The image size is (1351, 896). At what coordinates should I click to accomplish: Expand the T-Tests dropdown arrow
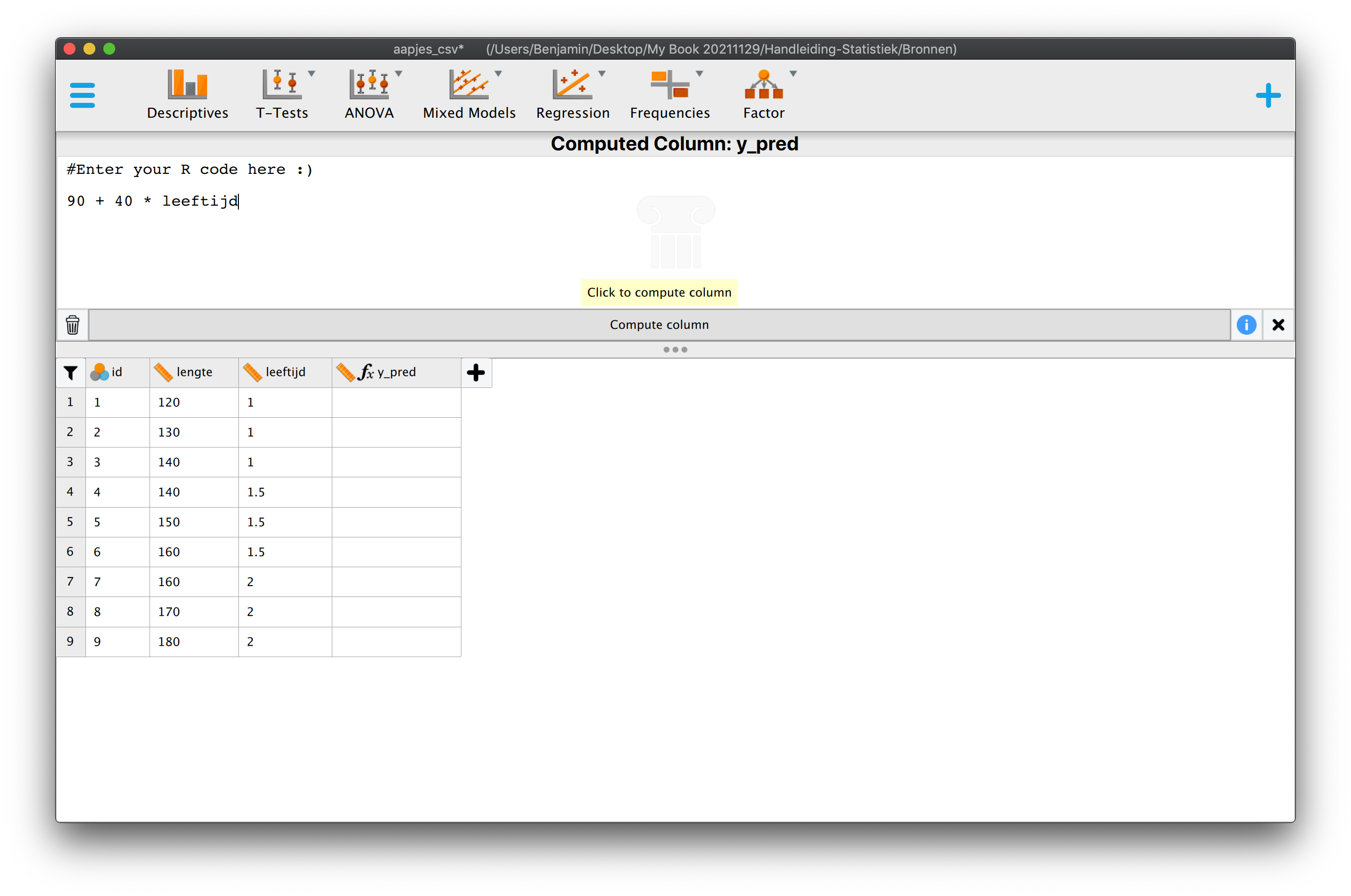[311, 74]
